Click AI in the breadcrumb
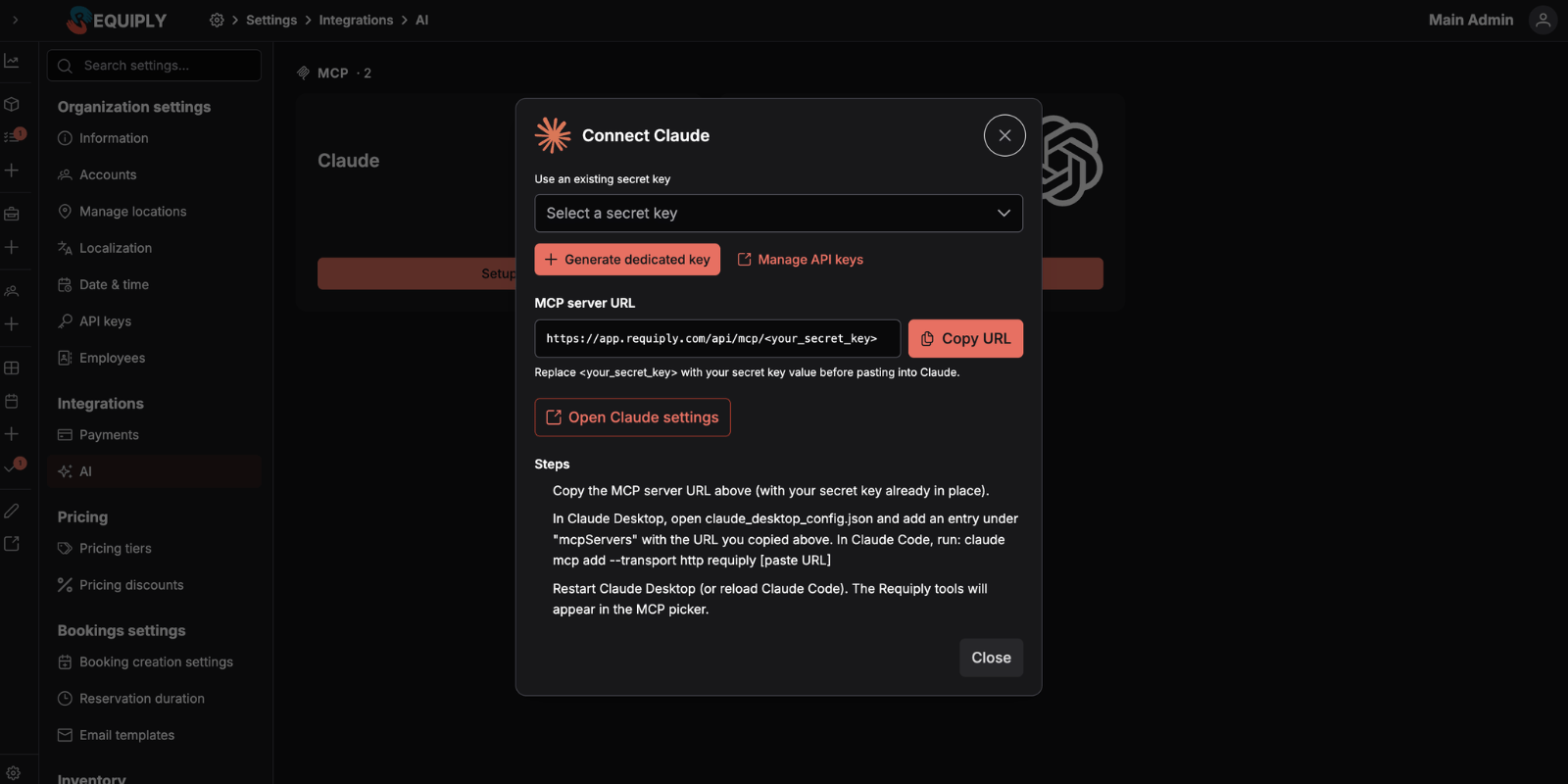This screenshot has height=784, width=1568. click(x=421, y=20)
